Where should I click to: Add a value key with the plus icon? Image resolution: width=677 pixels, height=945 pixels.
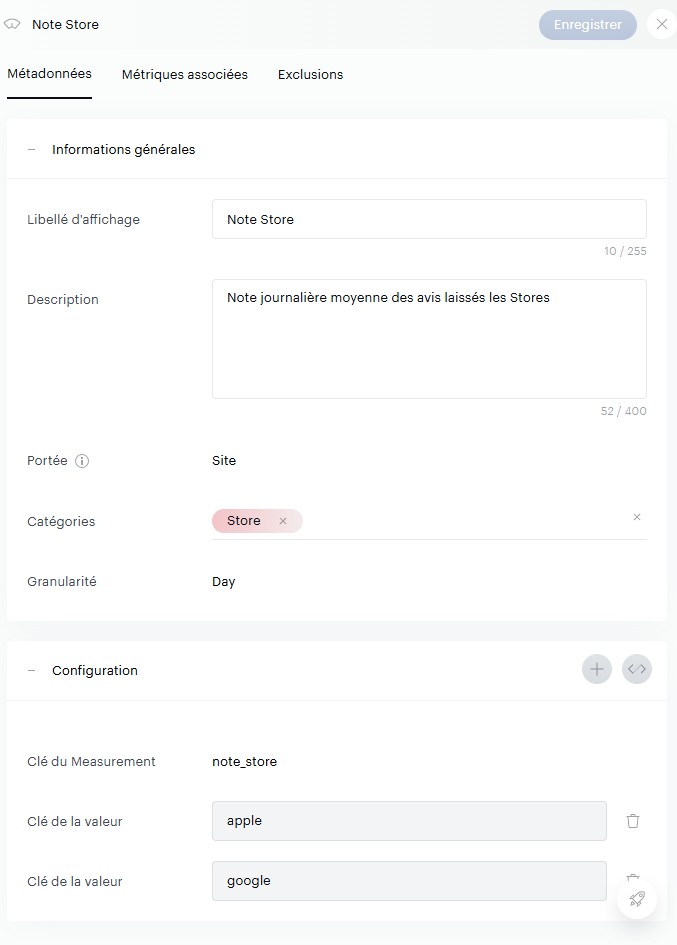tap(597, 670)
